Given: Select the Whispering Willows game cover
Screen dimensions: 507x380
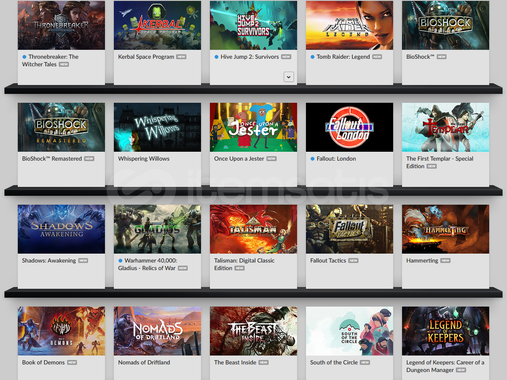Looking at the screenshot, I should point(157,127).
